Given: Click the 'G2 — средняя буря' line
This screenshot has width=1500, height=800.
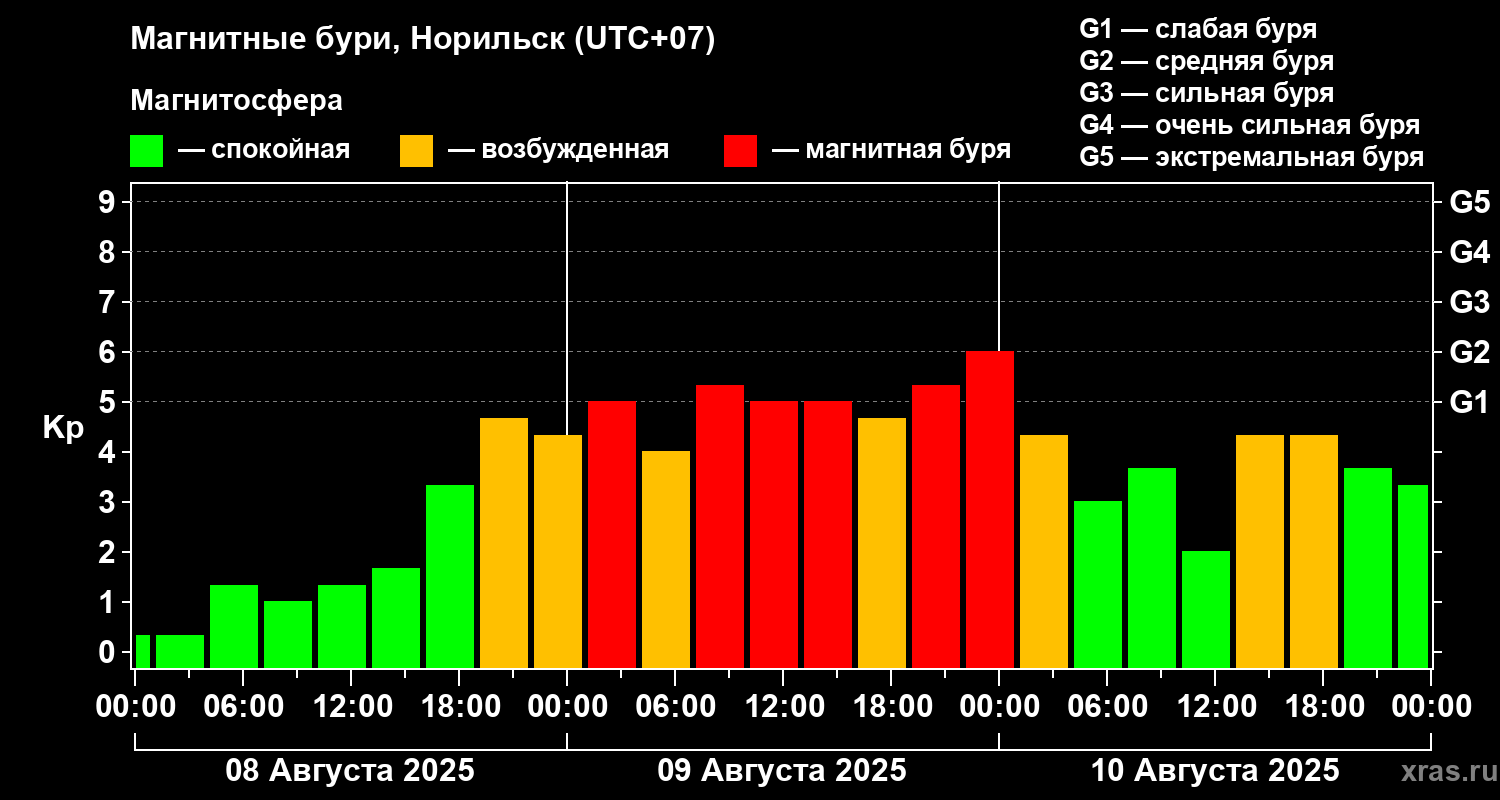Looking at the screenshot, I should [x=1206, y=61].
